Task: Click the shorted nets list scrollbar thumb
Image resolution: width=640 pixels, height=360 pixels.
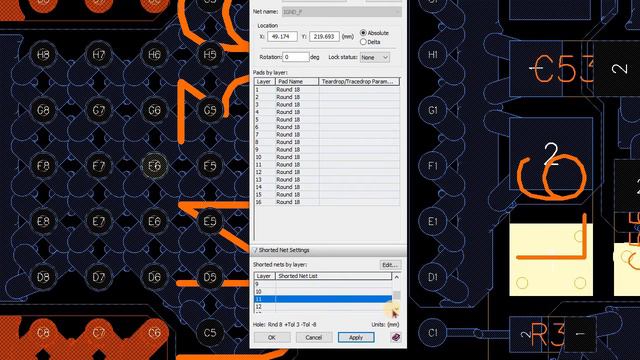Action: (x=396, y=295)
